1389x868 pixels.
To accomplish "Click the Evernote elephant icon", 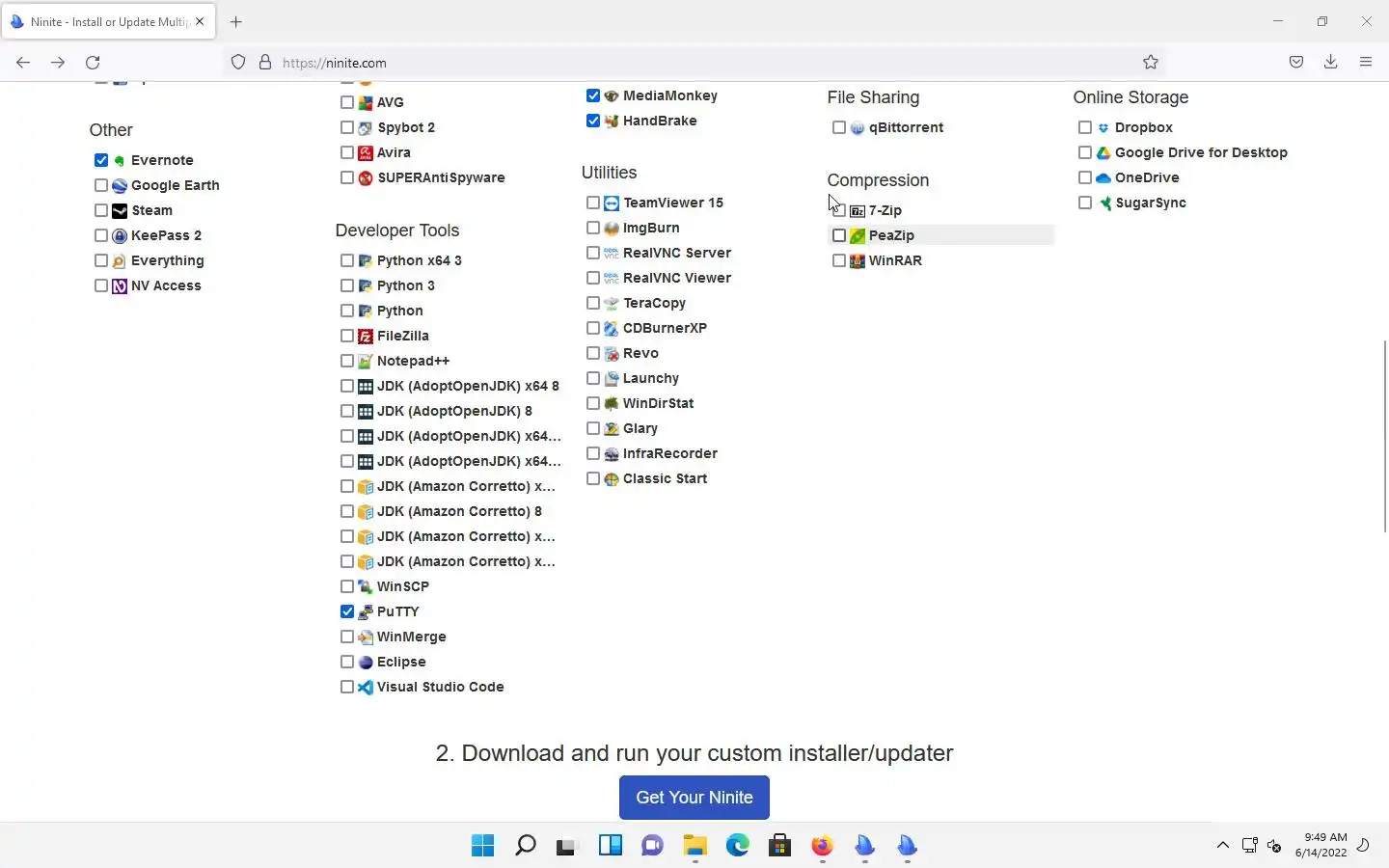I will 120,160.
